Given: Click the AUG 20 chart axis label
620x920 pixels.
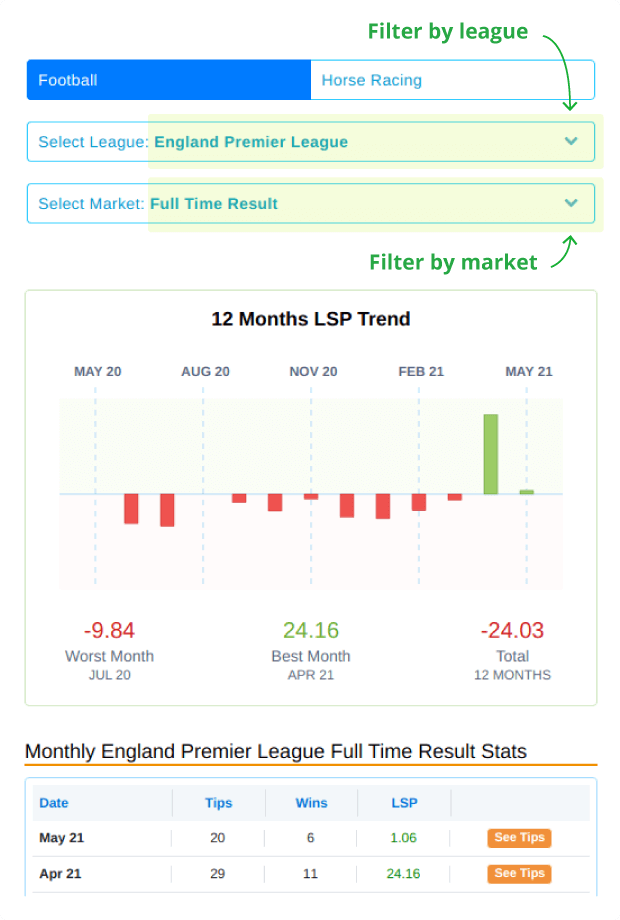Looking at the screenshot, I should click(x=205, y=371).
